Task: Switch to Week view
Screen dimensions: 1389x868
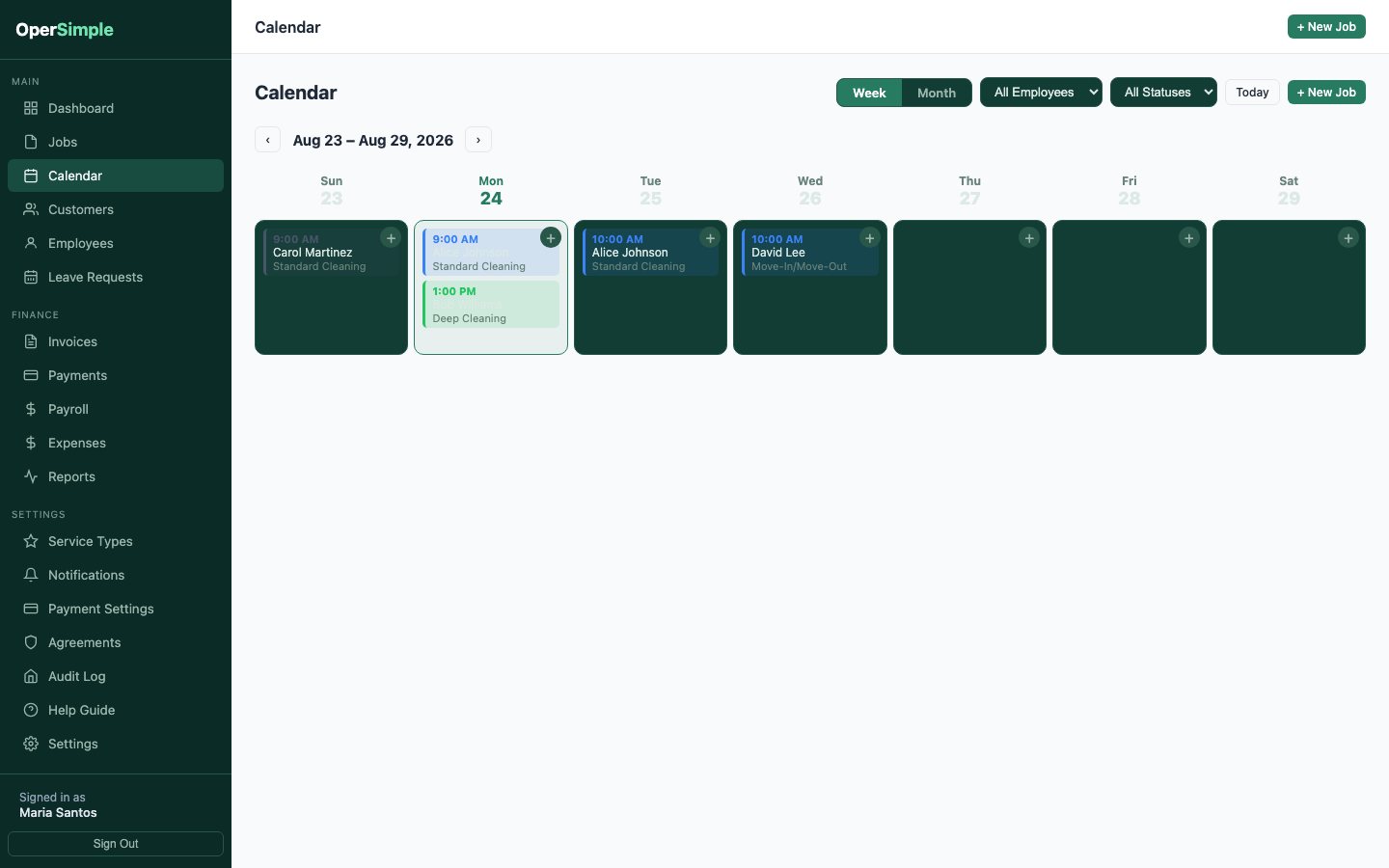Action: point(869,93)
